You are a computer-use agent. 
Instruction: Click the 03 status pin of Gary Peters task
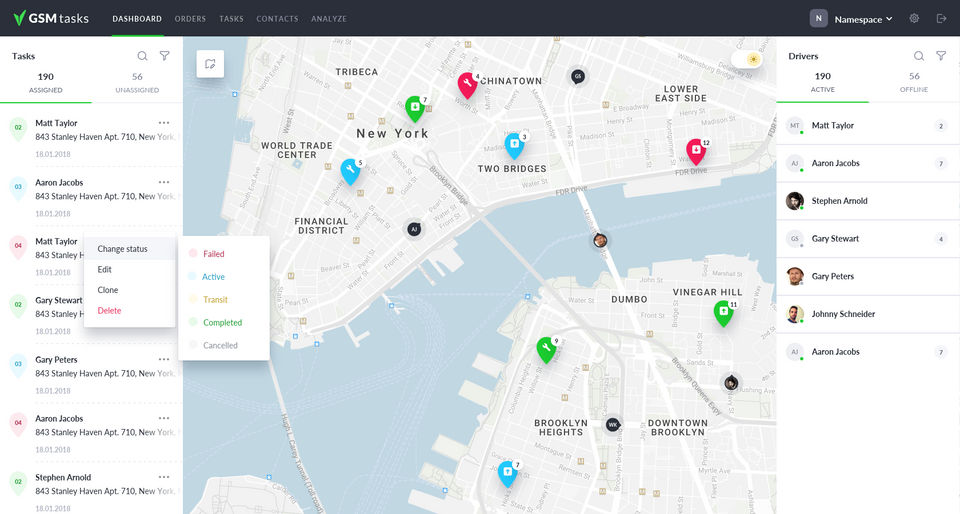click(x=18, y=365)
